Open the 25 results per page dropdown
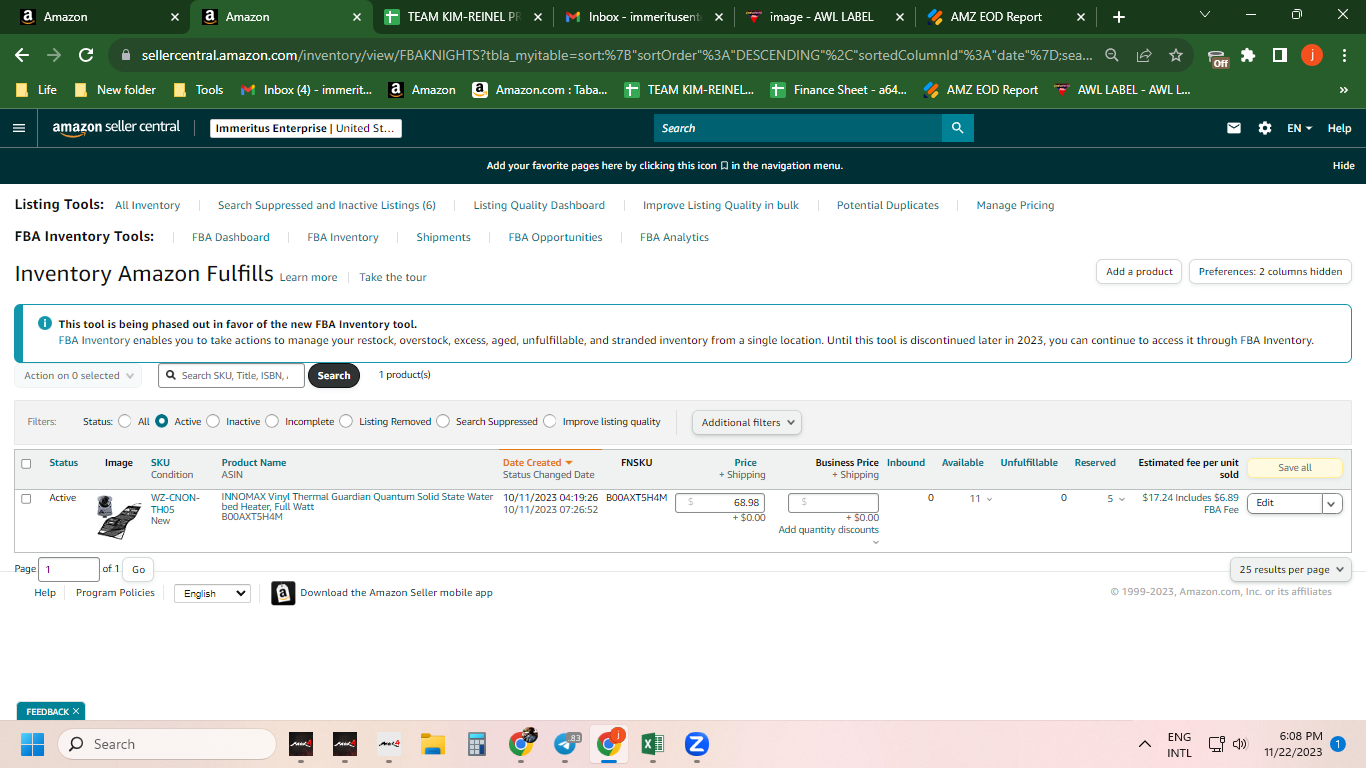Viewport: 1366px width, 768px height. 1291,569
